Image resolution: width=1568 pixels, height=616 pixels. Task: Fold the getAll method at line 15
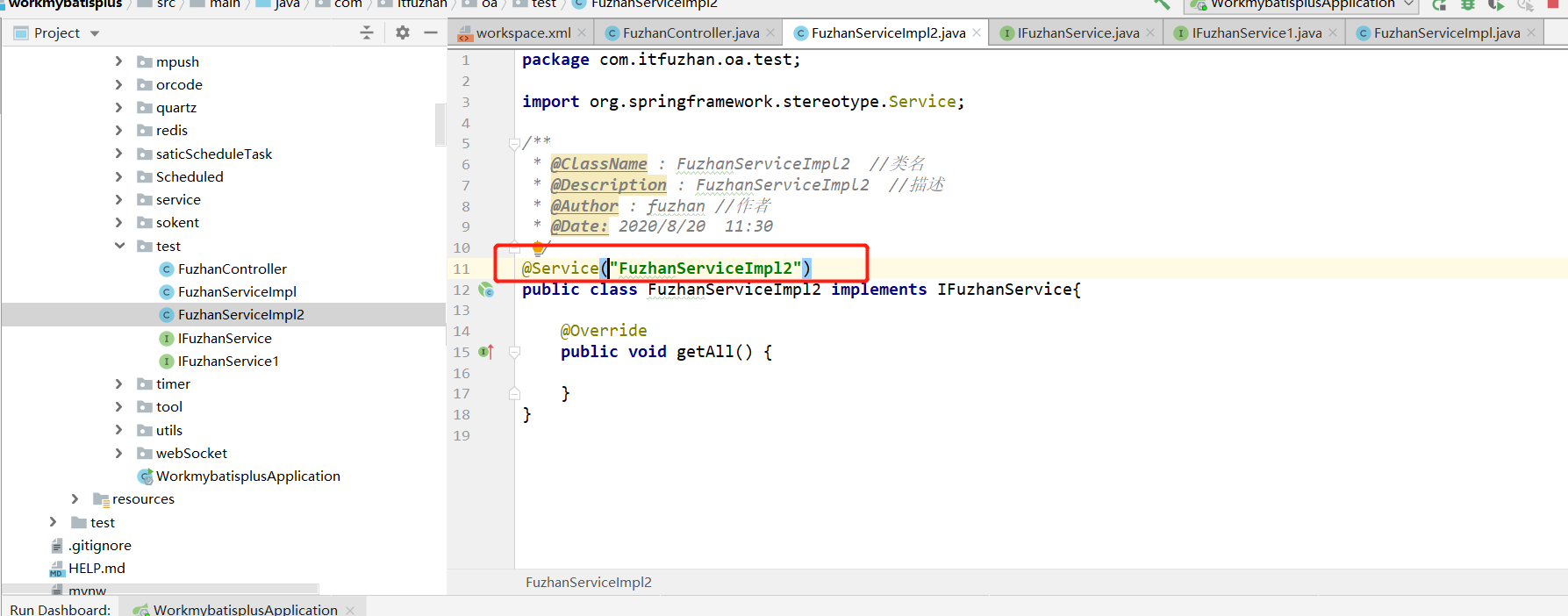point(514,352)
